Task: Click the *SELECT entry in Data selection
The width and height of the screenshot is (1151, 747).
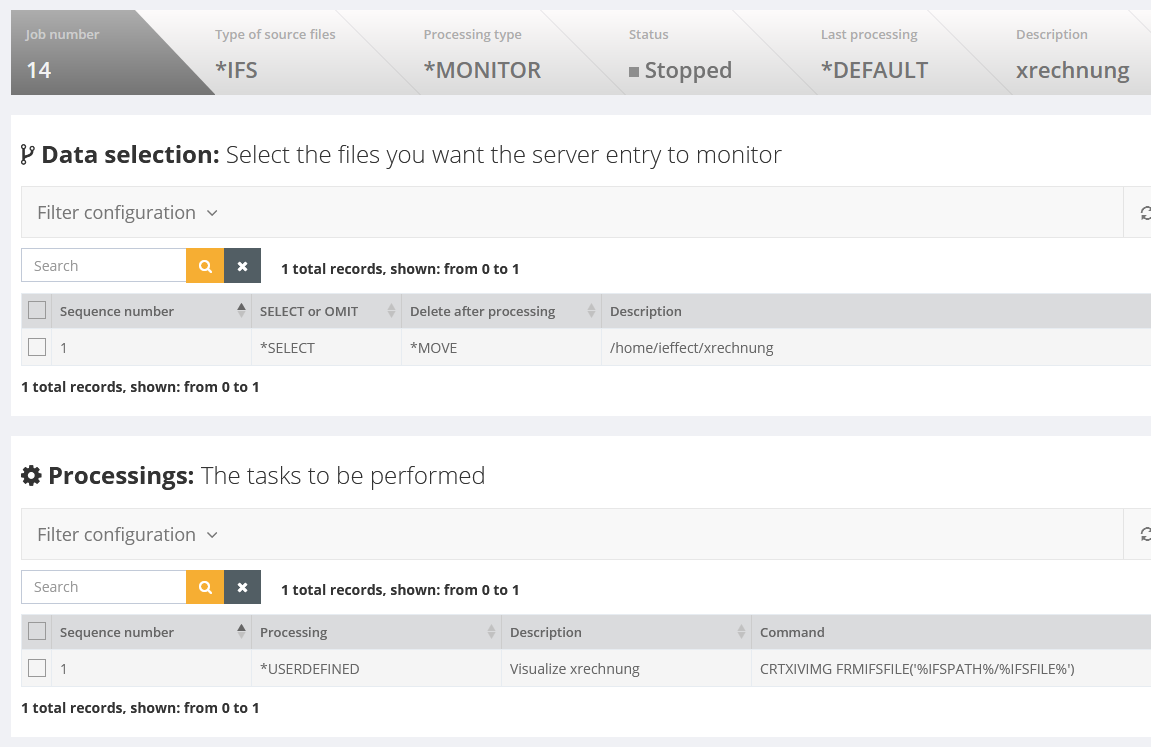Action: point(287,348)
